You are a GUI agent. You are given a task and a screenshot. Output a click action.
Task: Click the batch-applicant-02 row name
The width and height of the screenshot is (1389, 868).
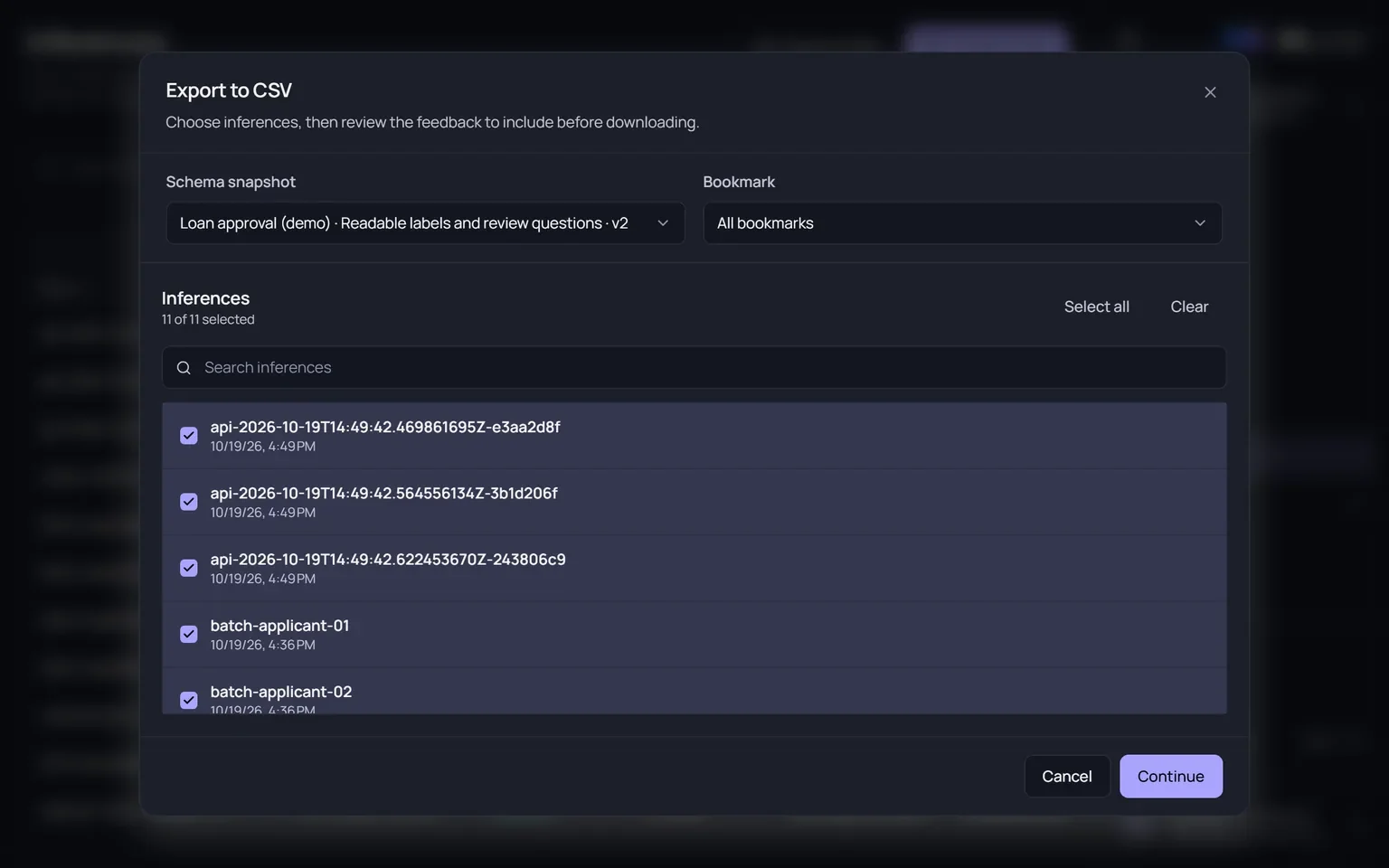pos(281,692)
